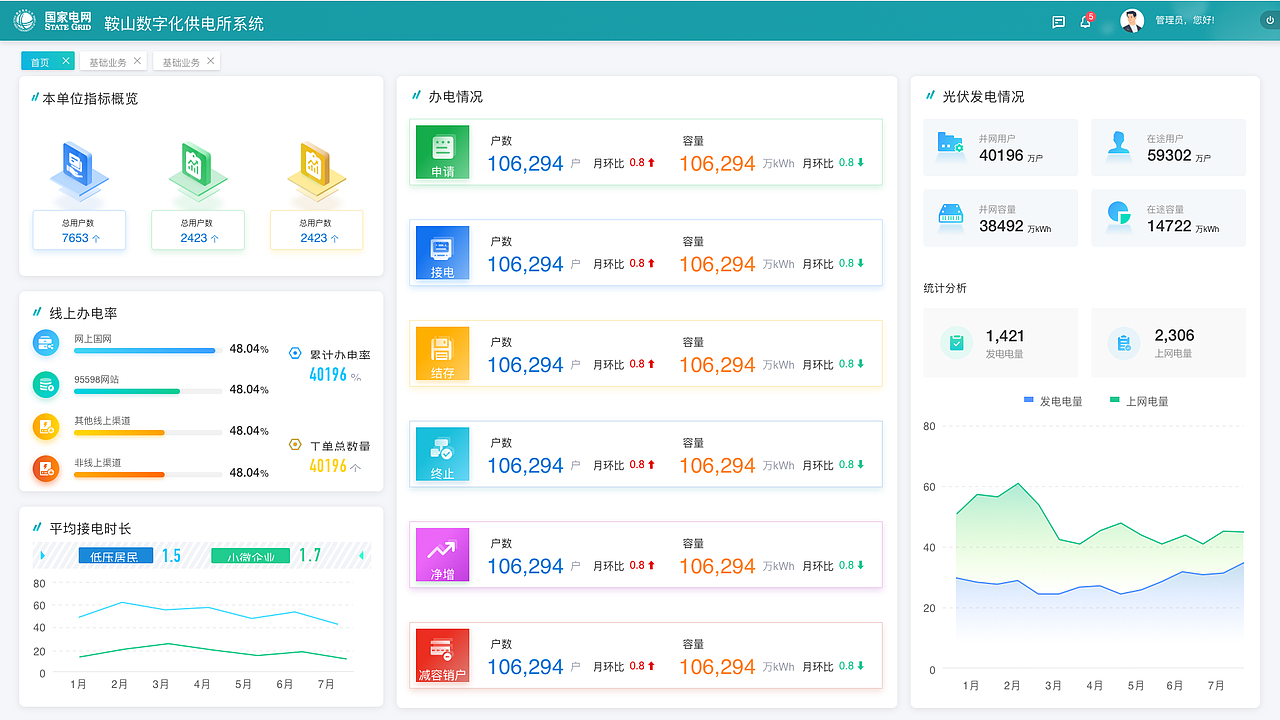Close the last 基础业务 tab
The image size is (1280, 720).
coord(210,61)
